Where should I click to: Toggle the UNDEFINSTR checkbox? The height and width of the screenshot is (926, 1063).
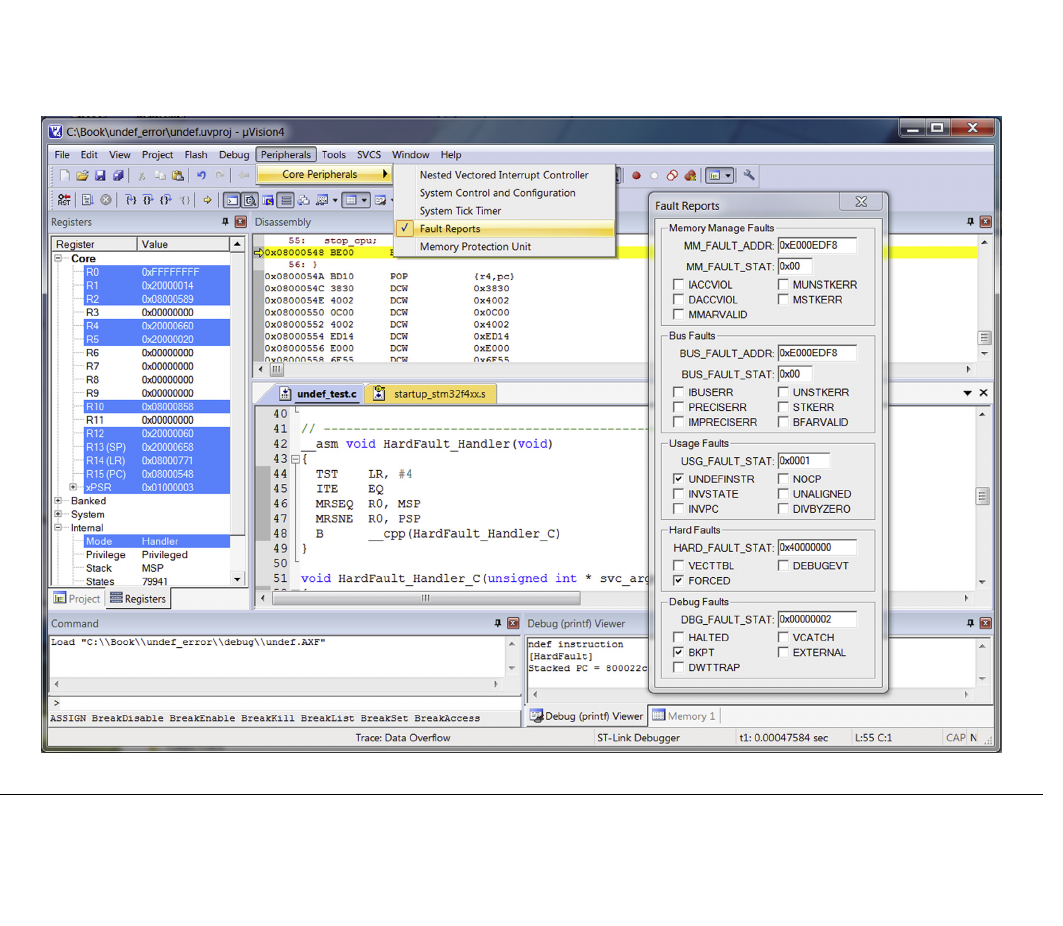[678, 479]
